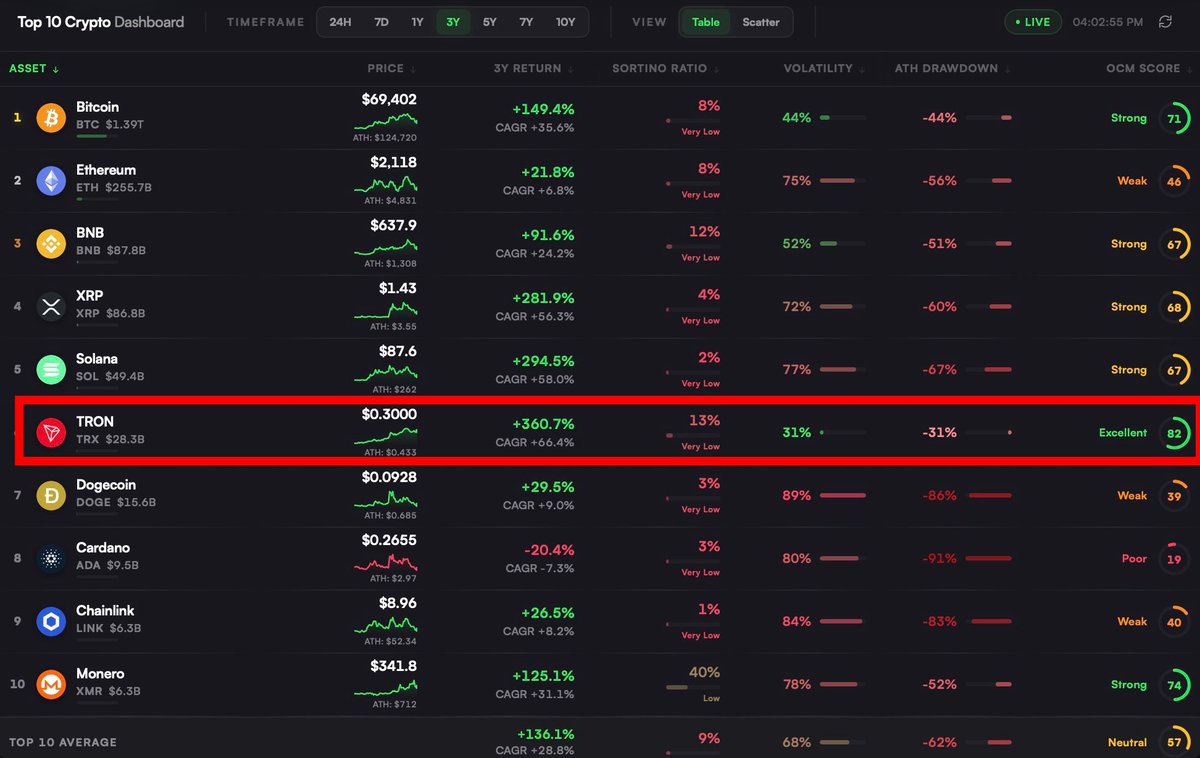Select the 10Y timeframe
This screenshot has width=1200, height=758.
[x=566, y=22]
